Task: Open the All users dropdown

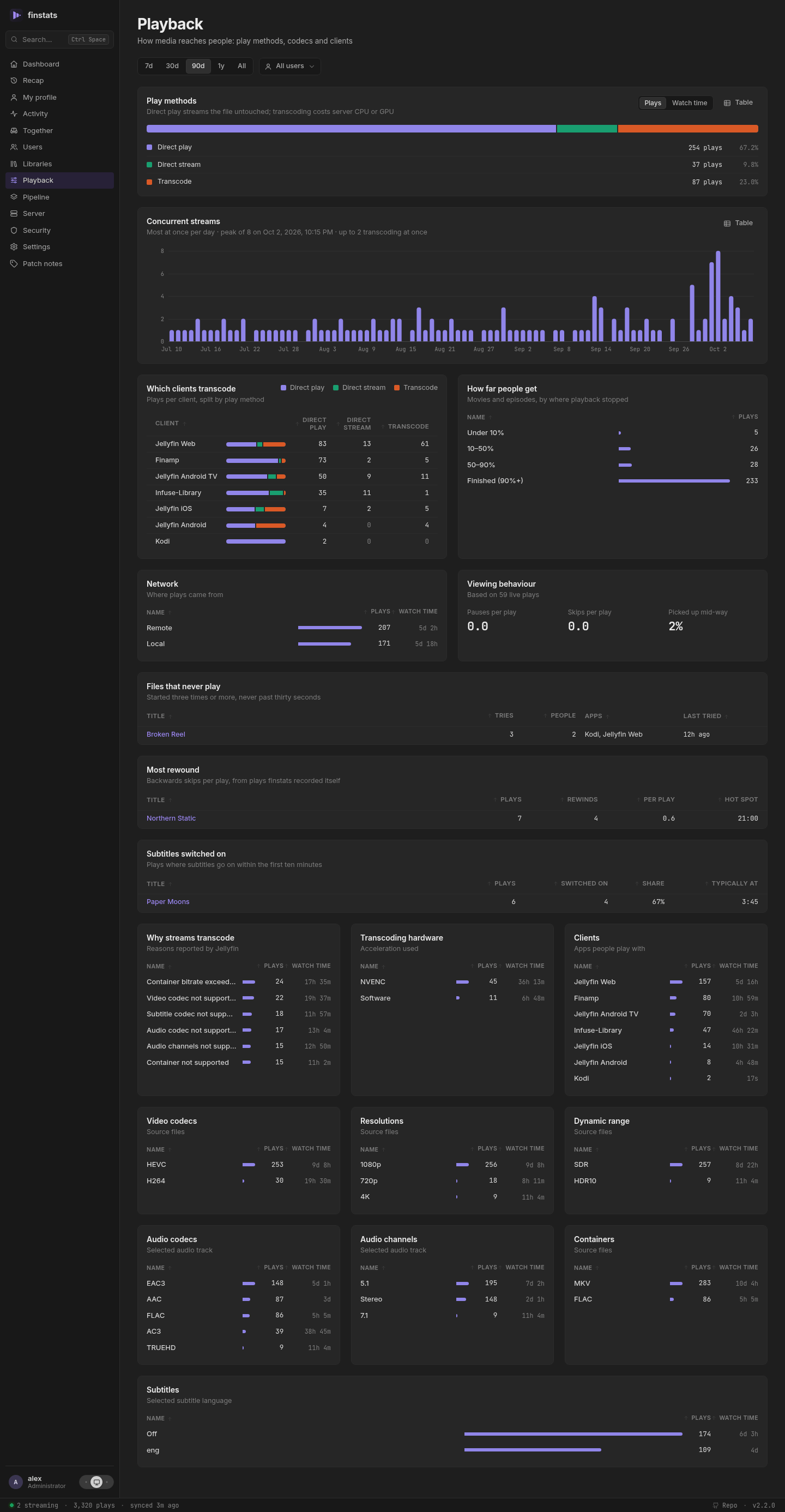Action: click(290, 67)
